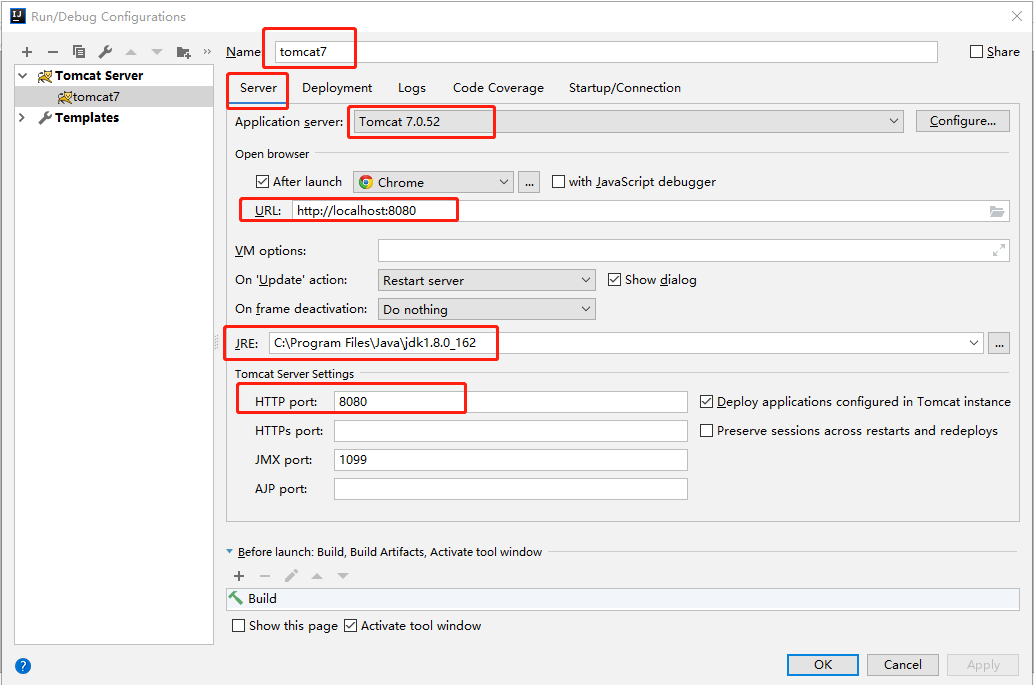Copy the selected configuration

tap(78, 51)
